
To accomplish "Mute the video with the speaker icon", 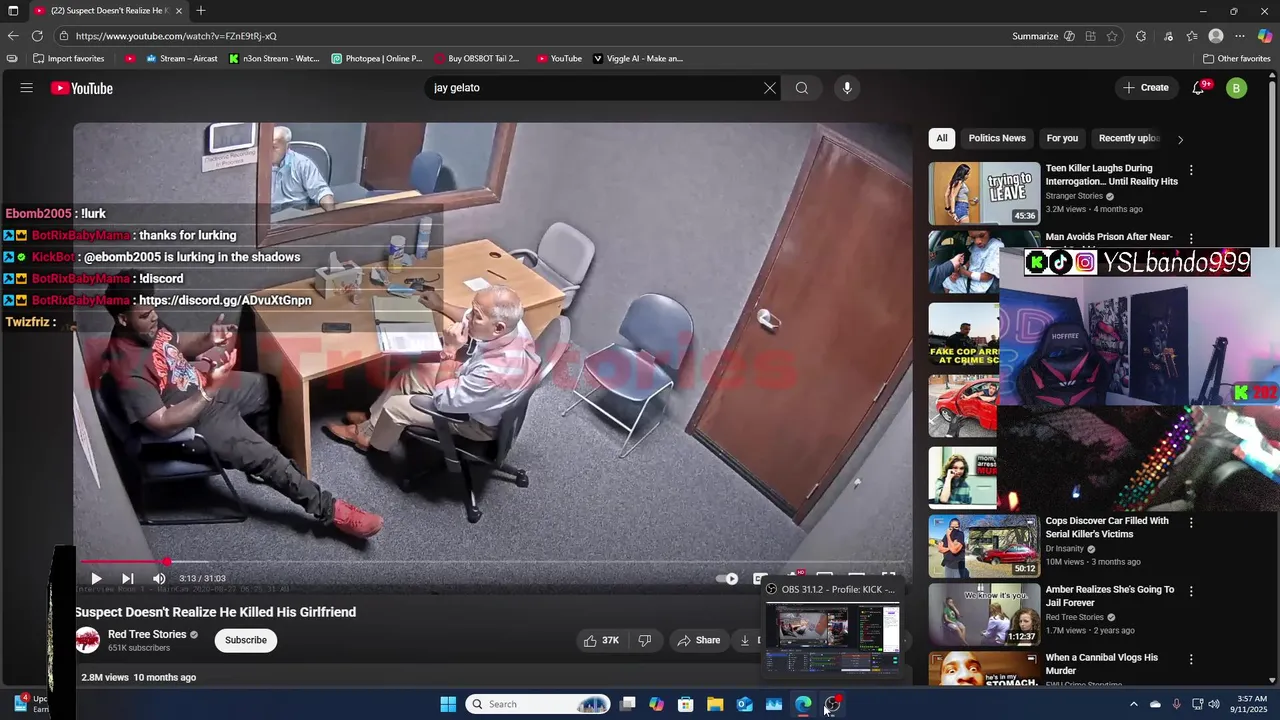I will [x=159, y=578].
